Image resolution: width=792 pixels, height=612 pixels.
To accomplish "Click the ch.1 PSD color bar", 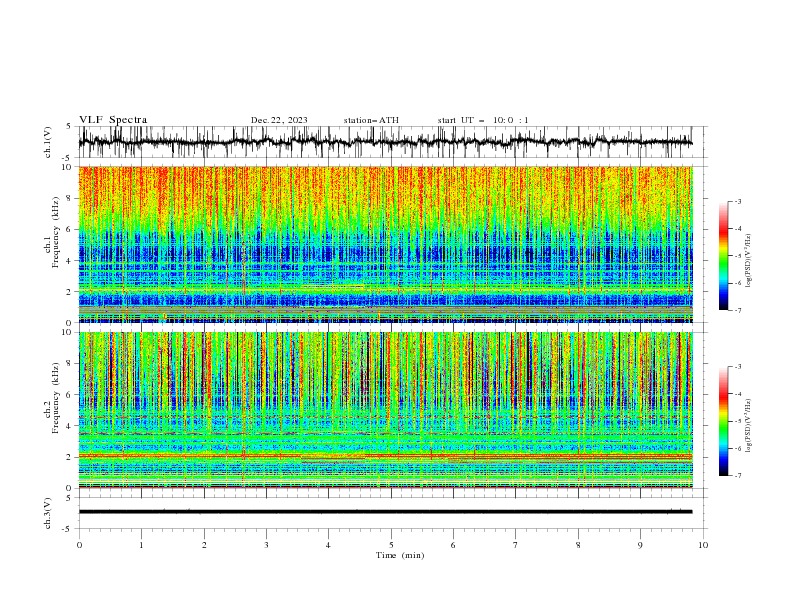I will (724, 256).
